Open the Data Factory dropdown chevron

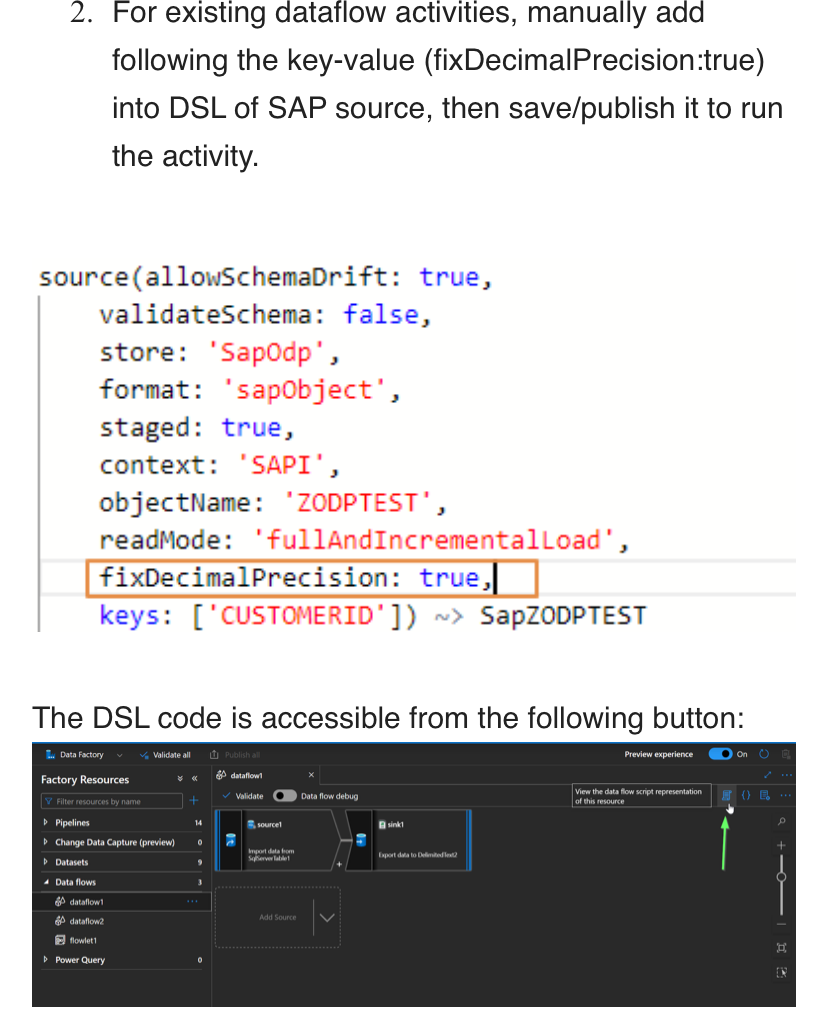tap(120, 755)
